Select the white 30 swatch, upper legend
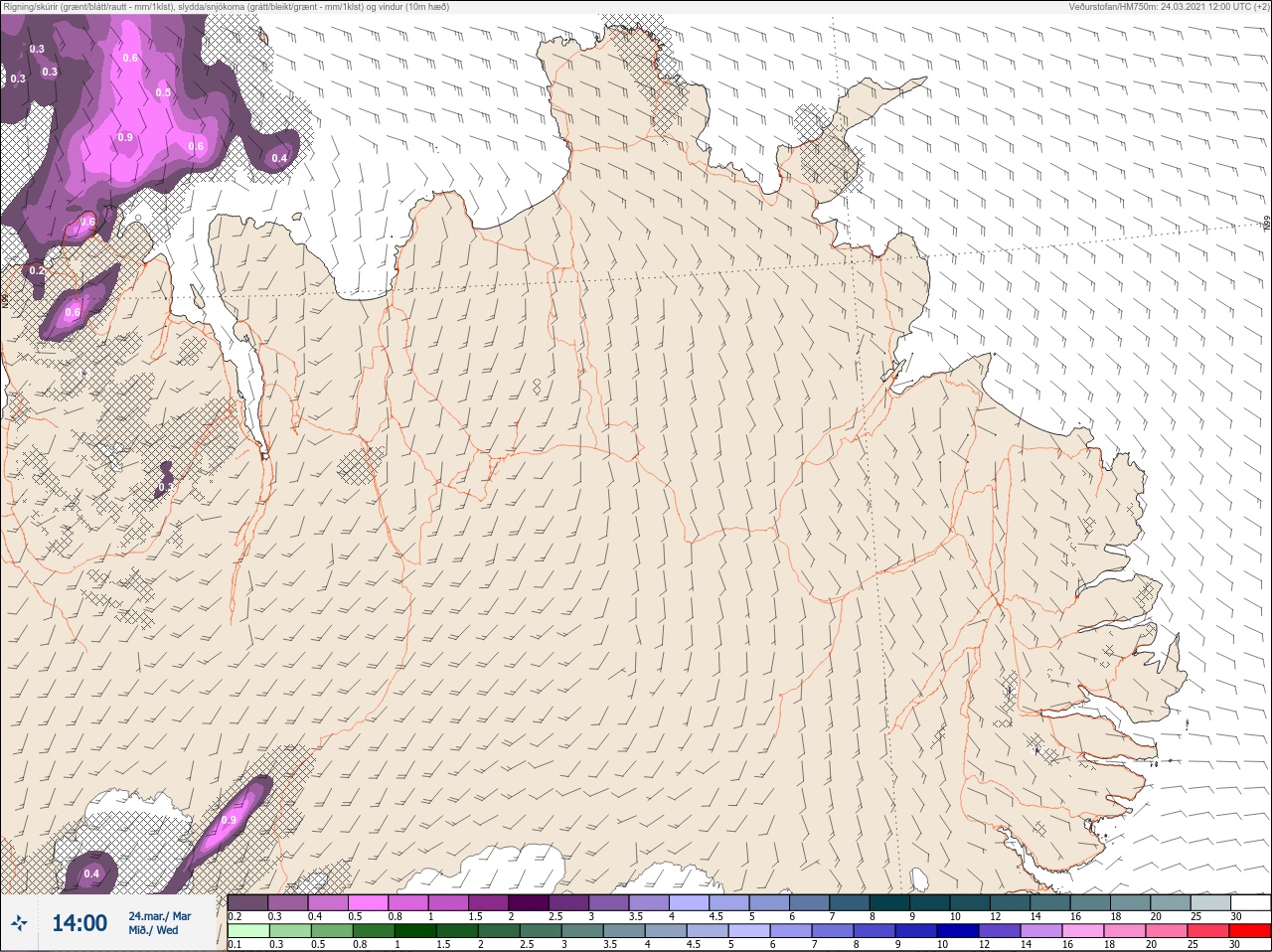 (1250, 902)
